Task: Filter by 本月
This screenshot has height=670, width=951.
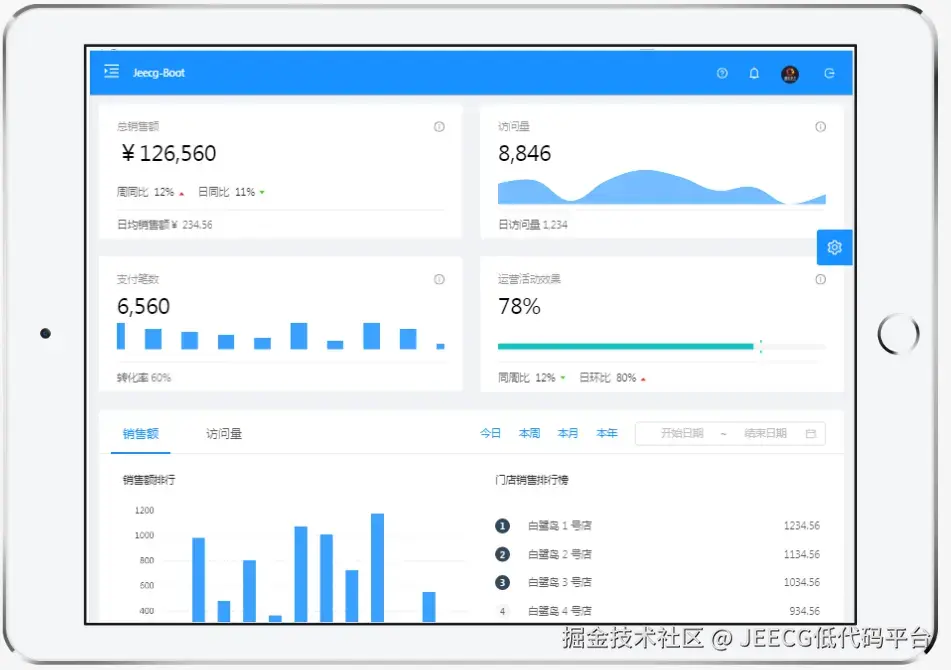Action: pyautogui.click(x=568, y=433)
